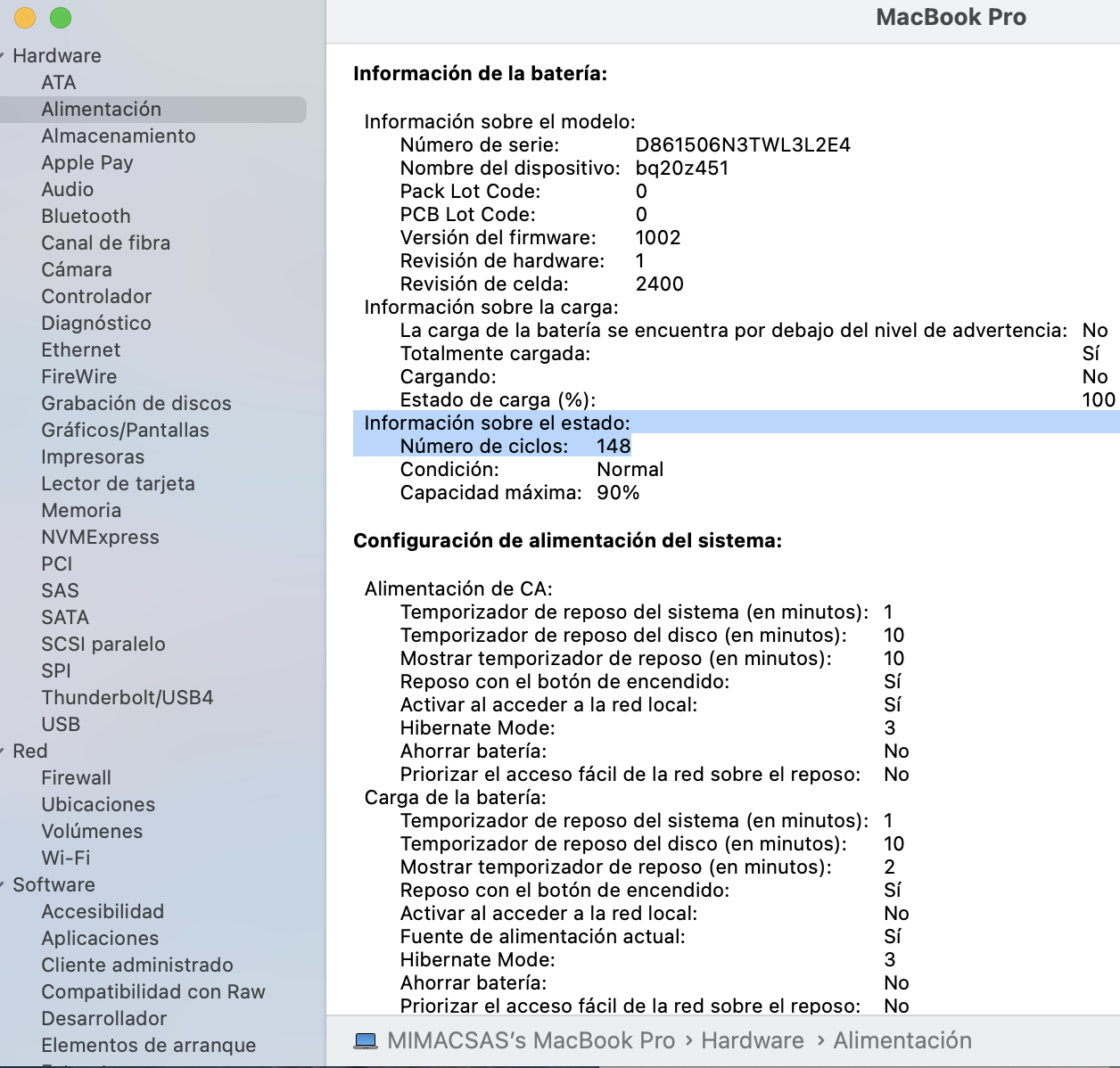Open the Bluetooth hardware entry

tap(86, 216)
